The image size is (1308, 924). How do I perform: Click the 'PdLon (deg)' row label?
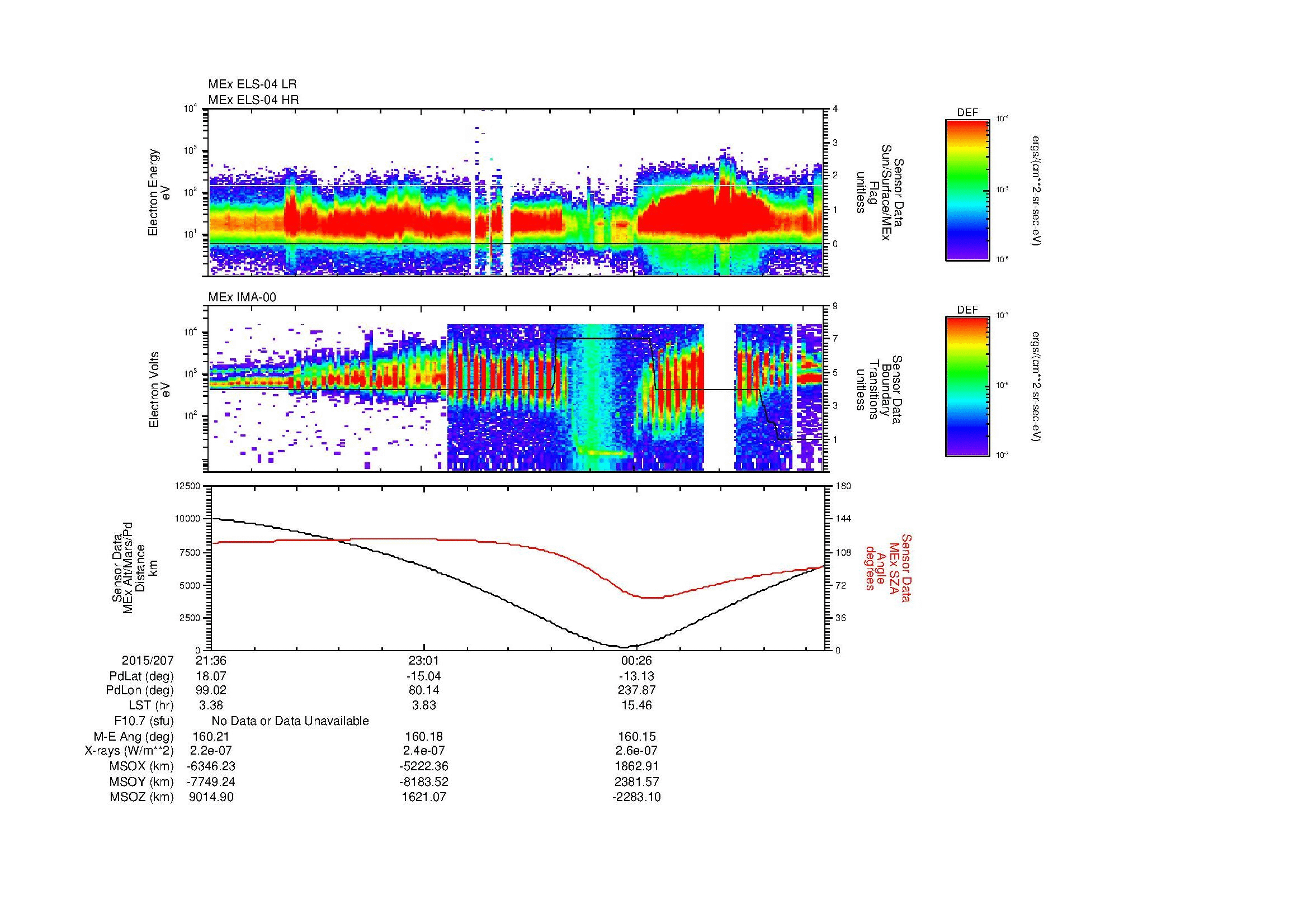[x=140, y=690]
